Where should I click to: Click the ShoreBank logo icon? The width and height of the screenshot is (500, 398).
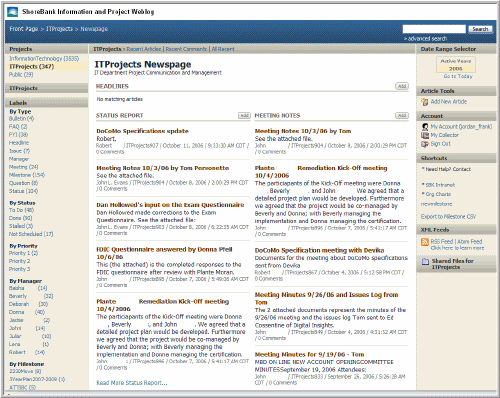click(12, 12)
